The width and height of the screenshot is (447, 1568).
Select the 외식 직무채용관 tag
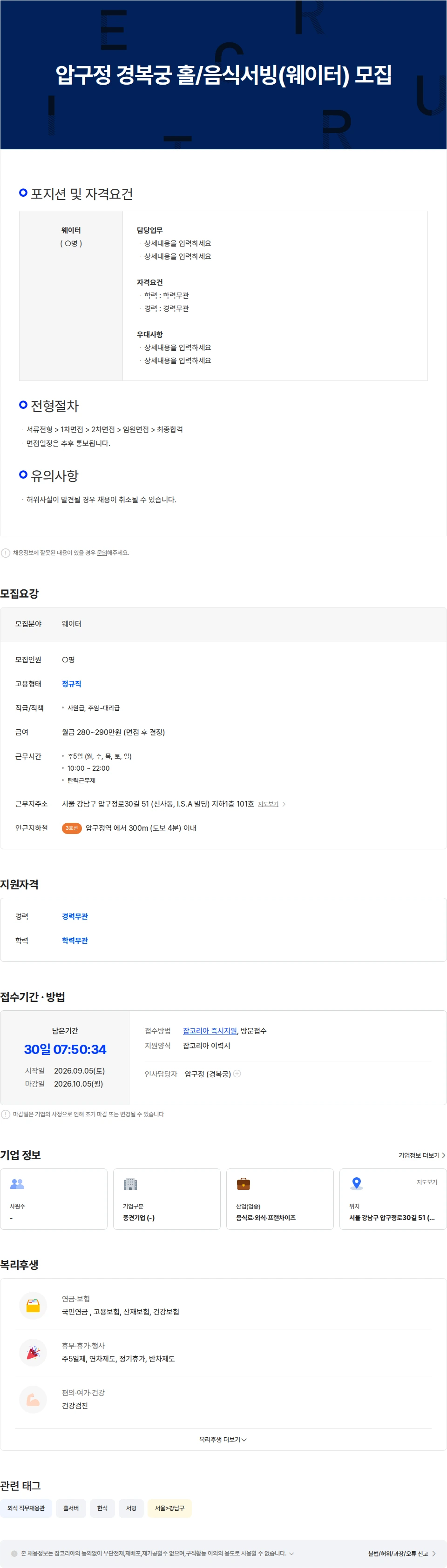tap(26, 1508)
